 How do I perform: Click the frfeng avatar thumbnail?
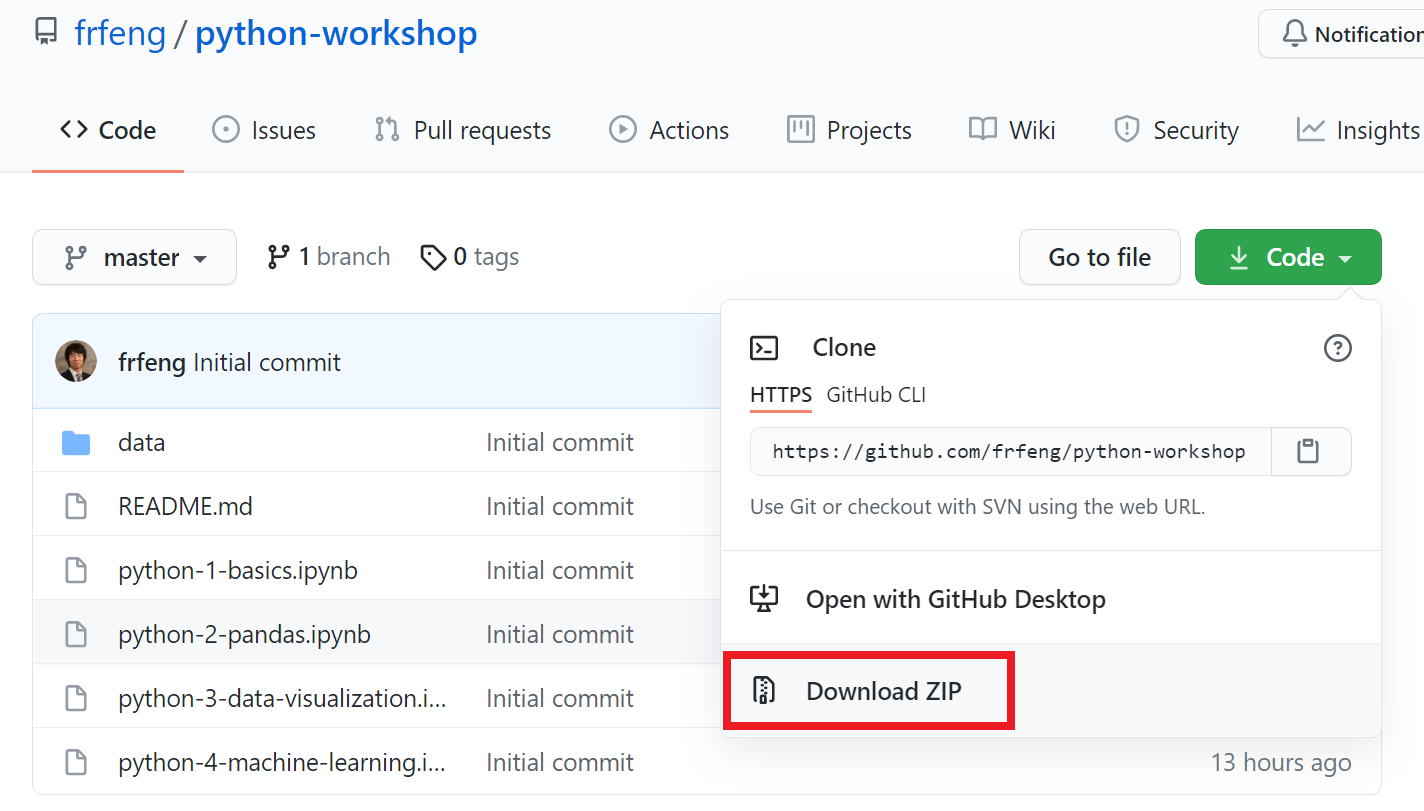point(76,361)
